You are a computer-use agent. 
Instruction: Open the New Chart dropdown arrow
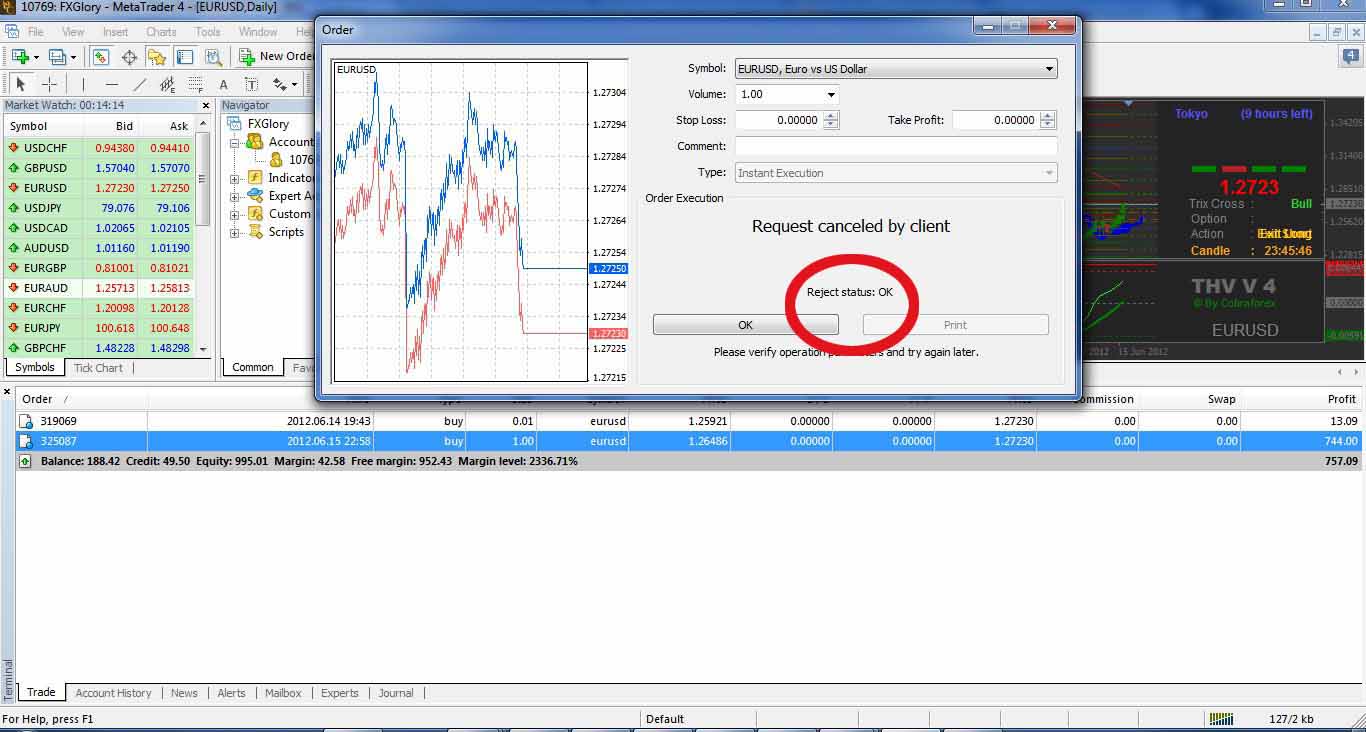tap(35, 57)
